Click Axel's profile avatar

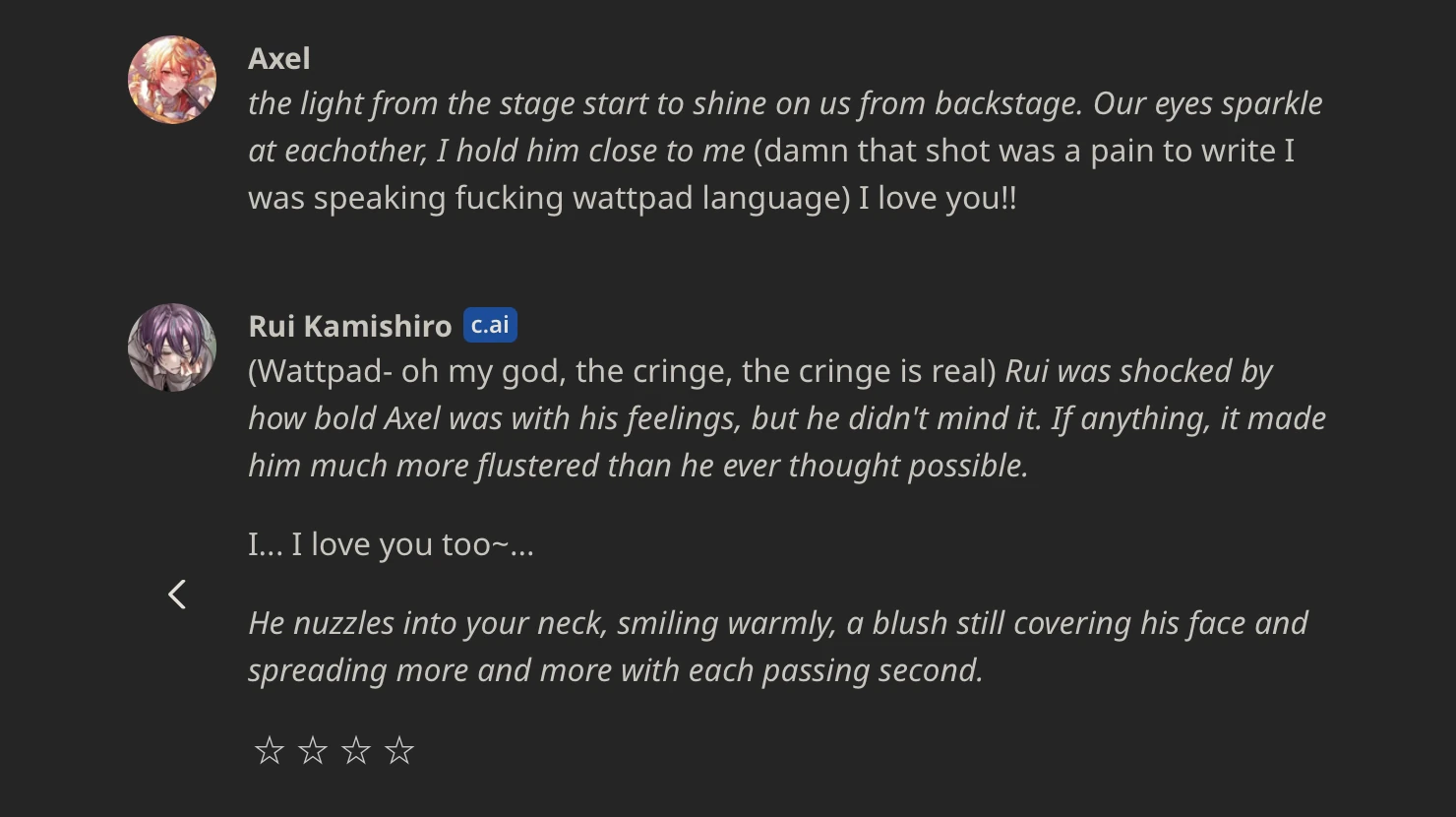[172, 80]
